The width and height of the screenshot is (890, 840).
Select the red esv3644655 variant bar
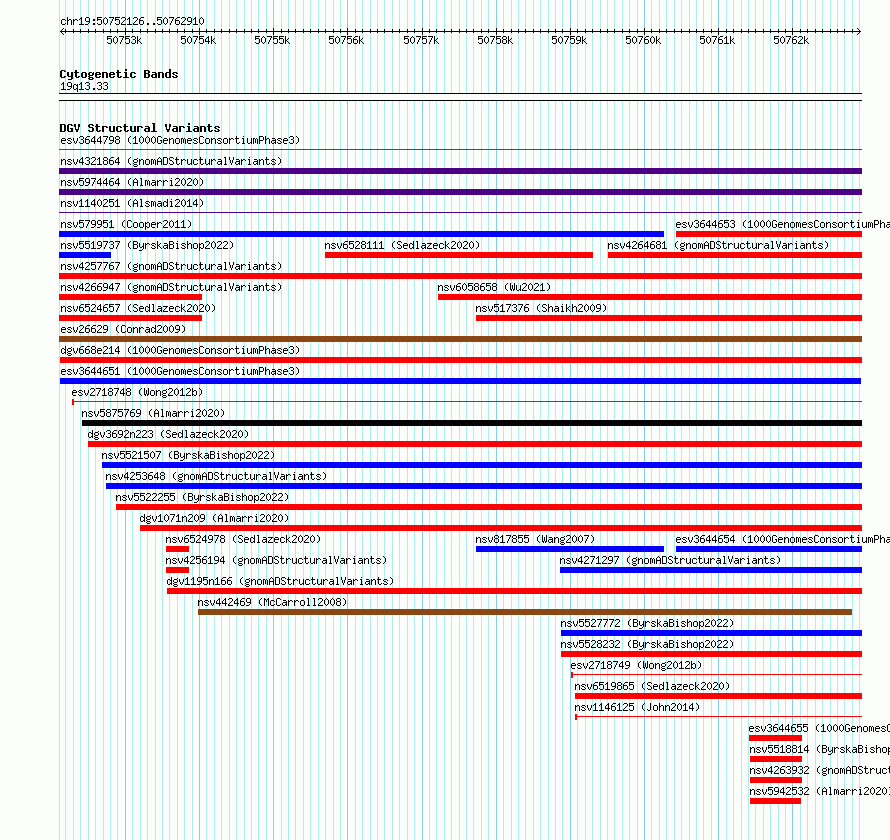coord(775,738)
